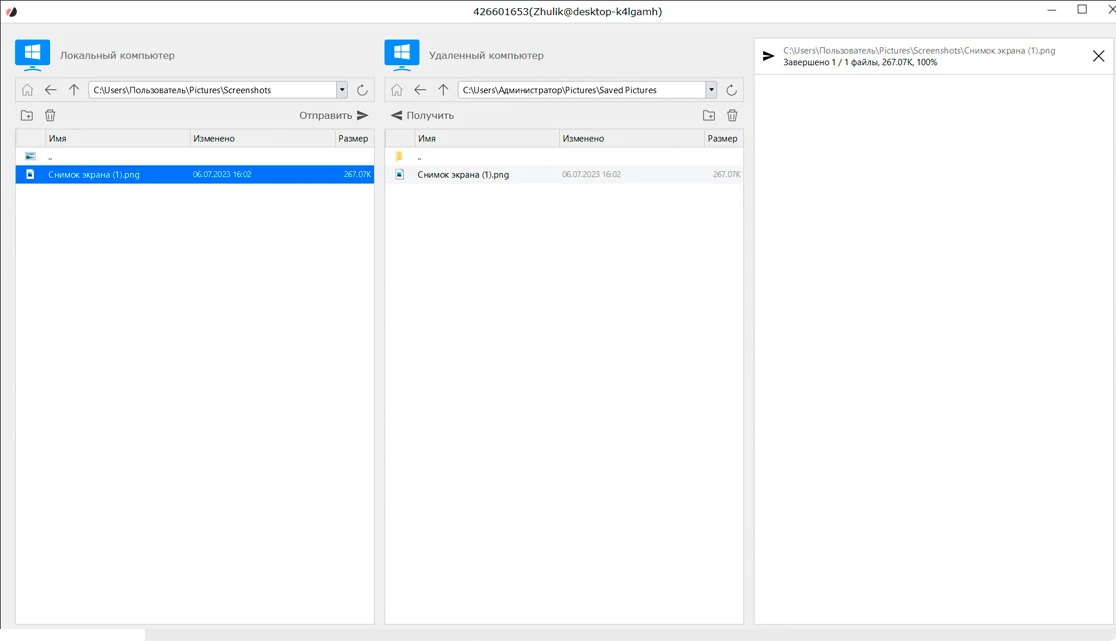Refresh the local computer file list
The height and width of the screenshot is (641, 1116).
[362, 90]
